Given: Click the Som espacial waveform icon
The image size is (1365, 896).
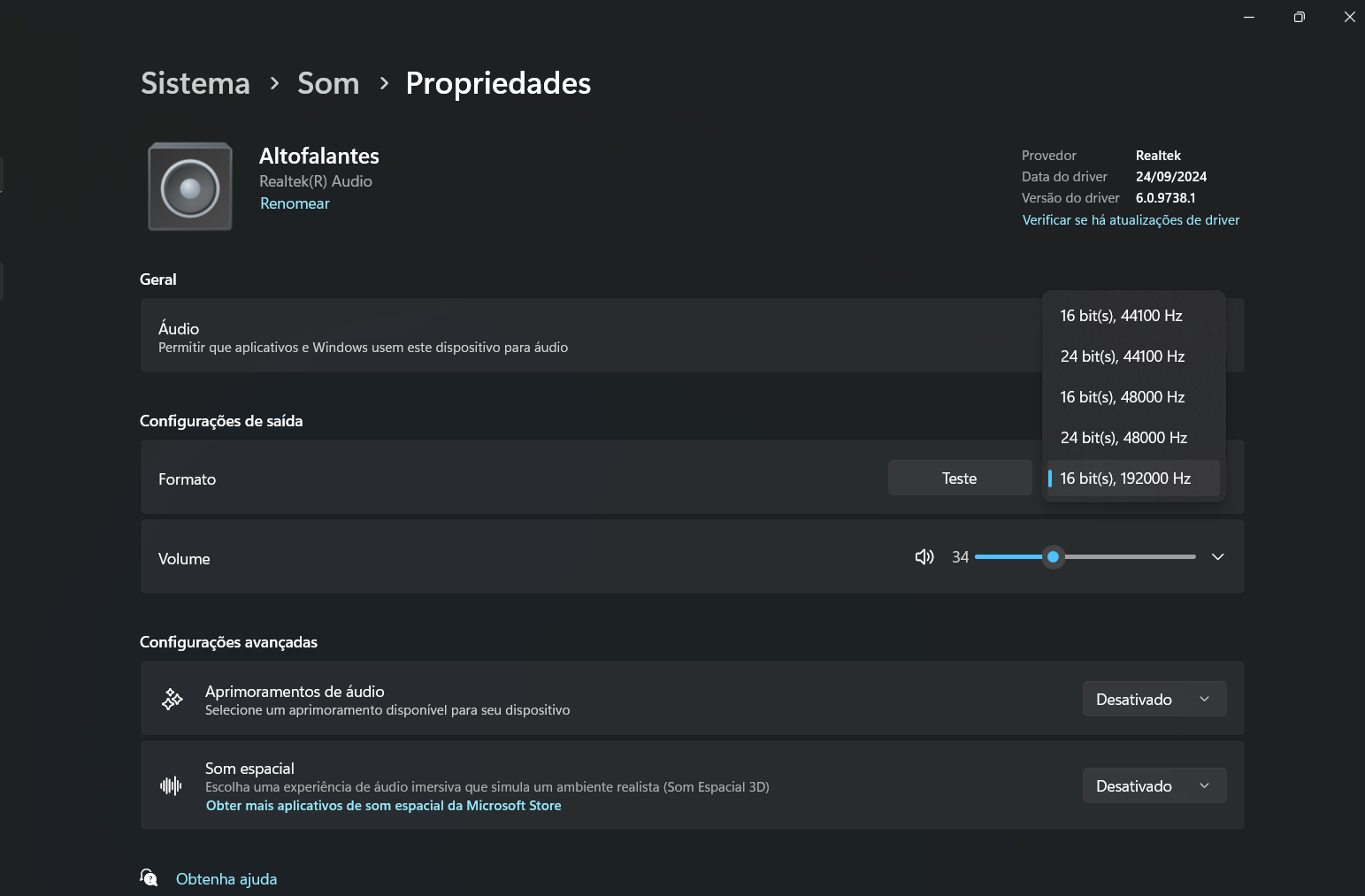Looking at the screenshot, I should (x=171, y=785).
